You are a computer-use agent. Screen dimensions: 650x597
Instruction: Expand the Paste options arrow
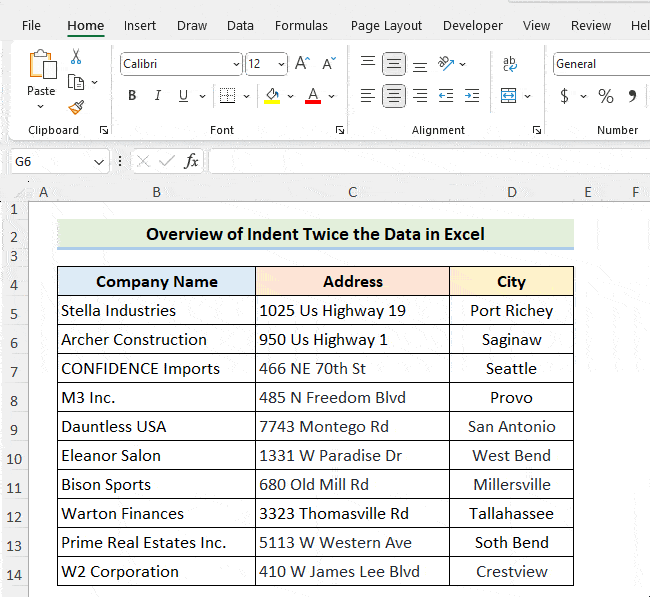tap(41, 107)
